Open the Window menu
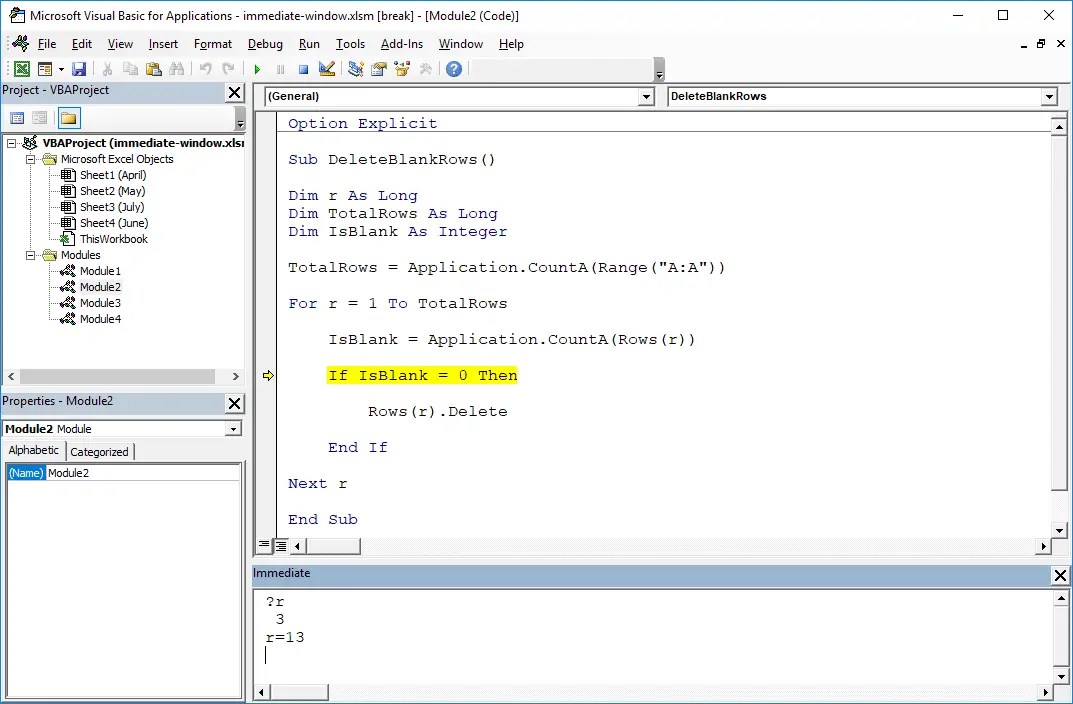1073x704 pixels. (x=461, y=44)
